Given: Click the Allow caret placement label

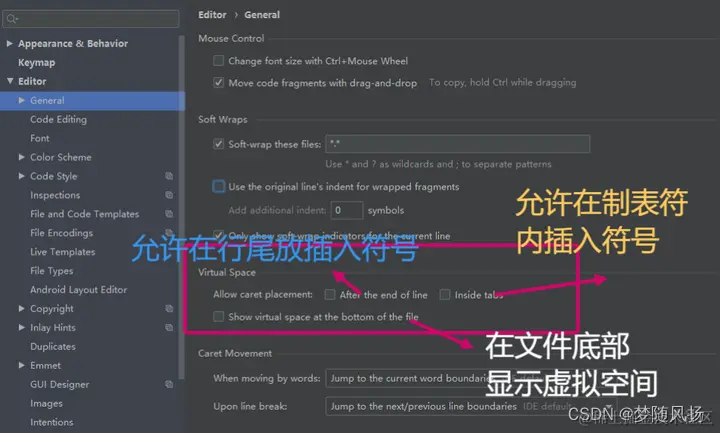Looking at the screenshot, I should (x=263, y=294).
